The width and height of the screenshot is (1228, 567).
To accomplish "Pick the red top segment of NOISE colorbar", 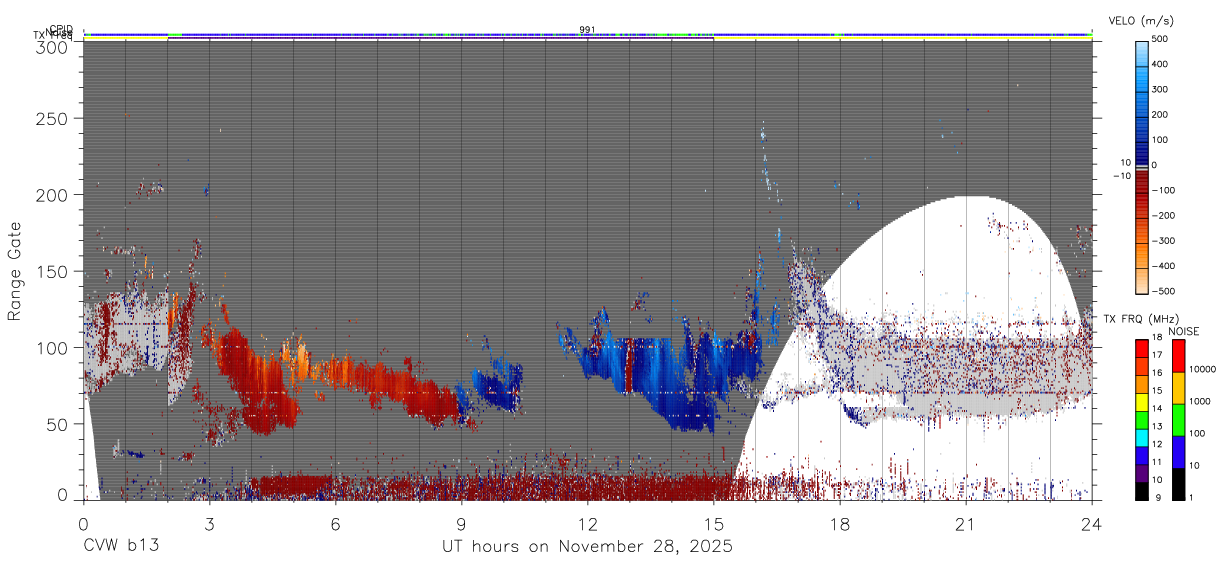I will [1177, 356].
